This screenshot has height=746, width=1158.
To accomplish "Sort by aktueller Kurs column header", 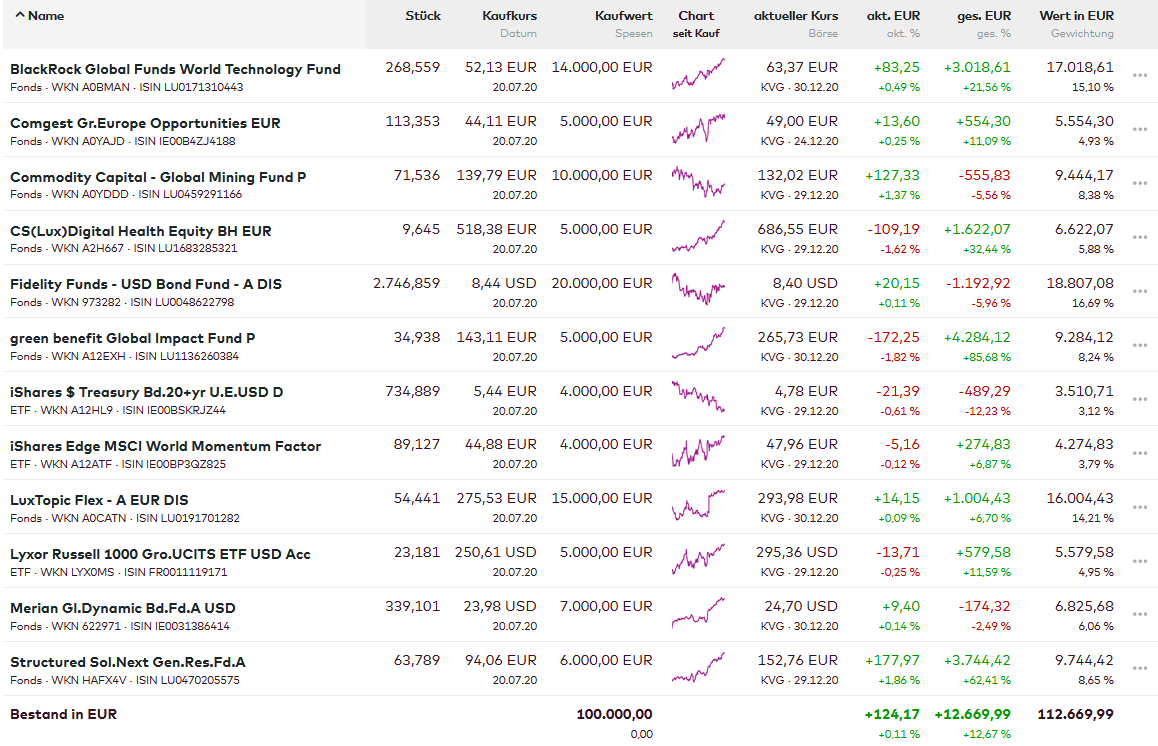I will (796, 16).
